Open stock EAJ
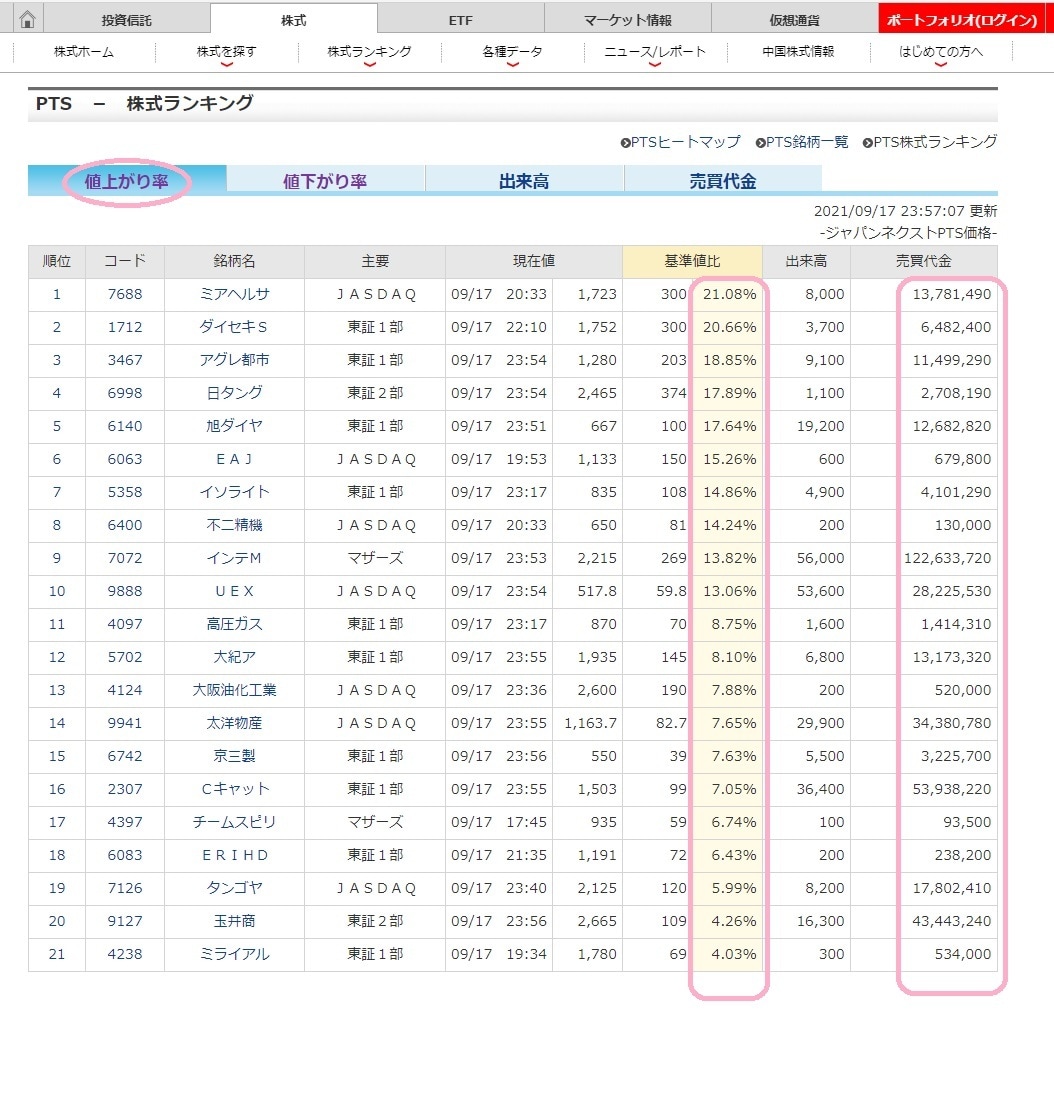The width and height of the screenshot is (1054, 1111). coord(234,459)
